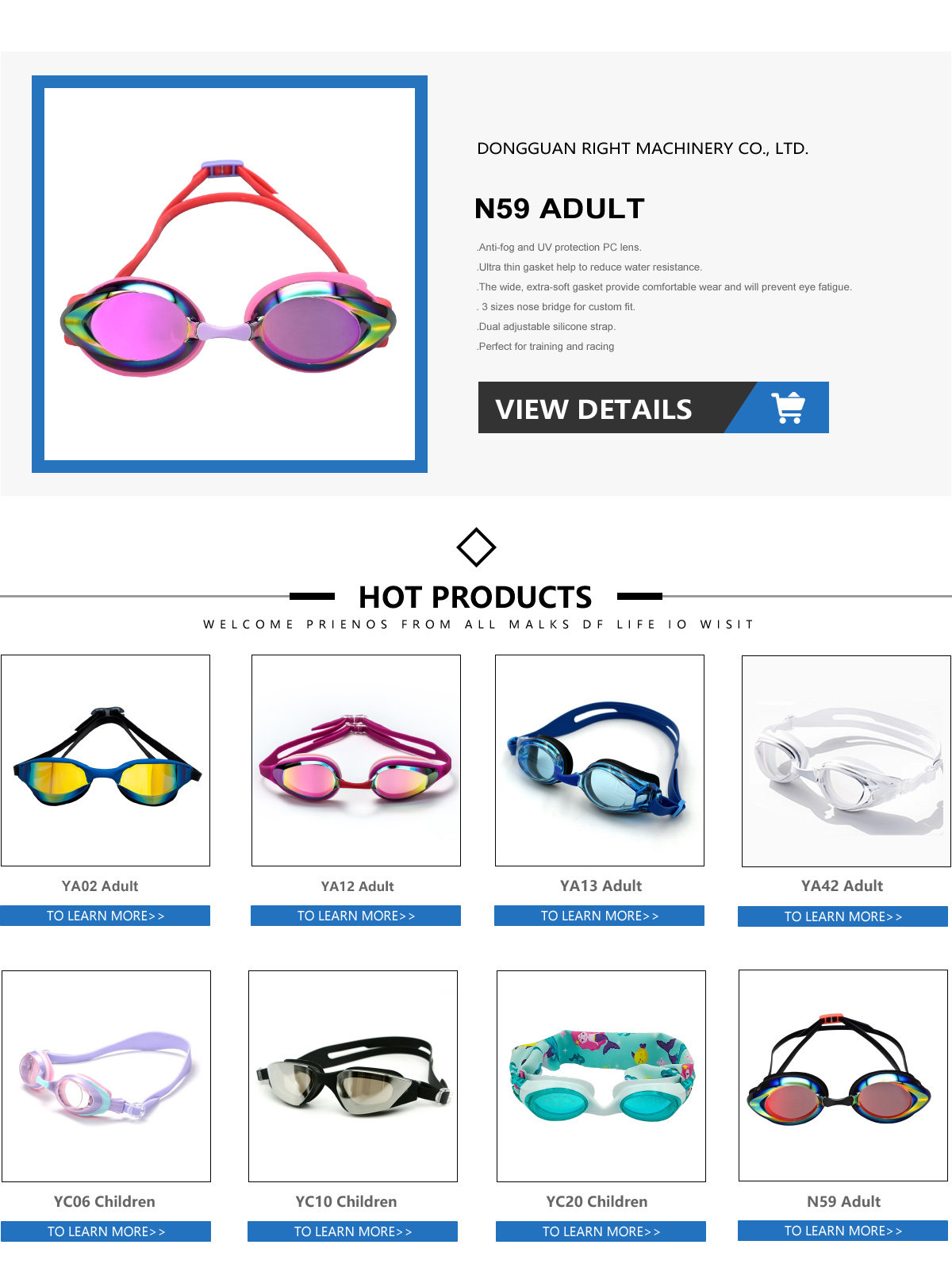Image resolution: width=952 pixels, height=1283 pixels.
Task: Click To Learn More under YA12 Adult
Action: click(x=356, y=916)
